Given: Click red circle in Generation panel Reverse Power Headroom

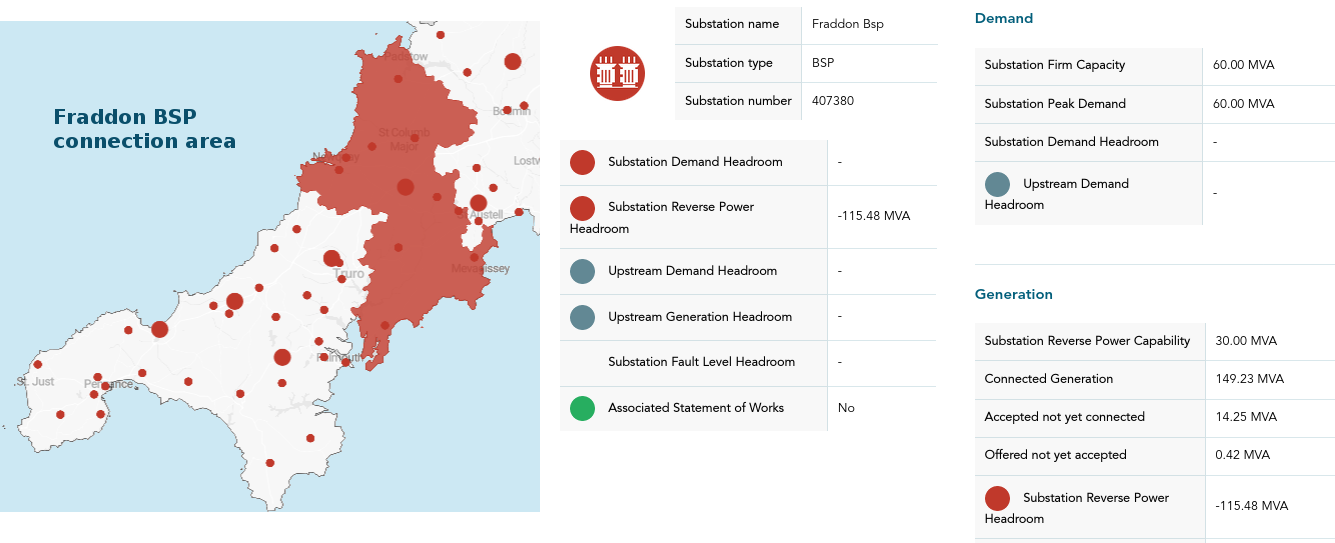Looking at the screenshot, I should pos(997,498).
